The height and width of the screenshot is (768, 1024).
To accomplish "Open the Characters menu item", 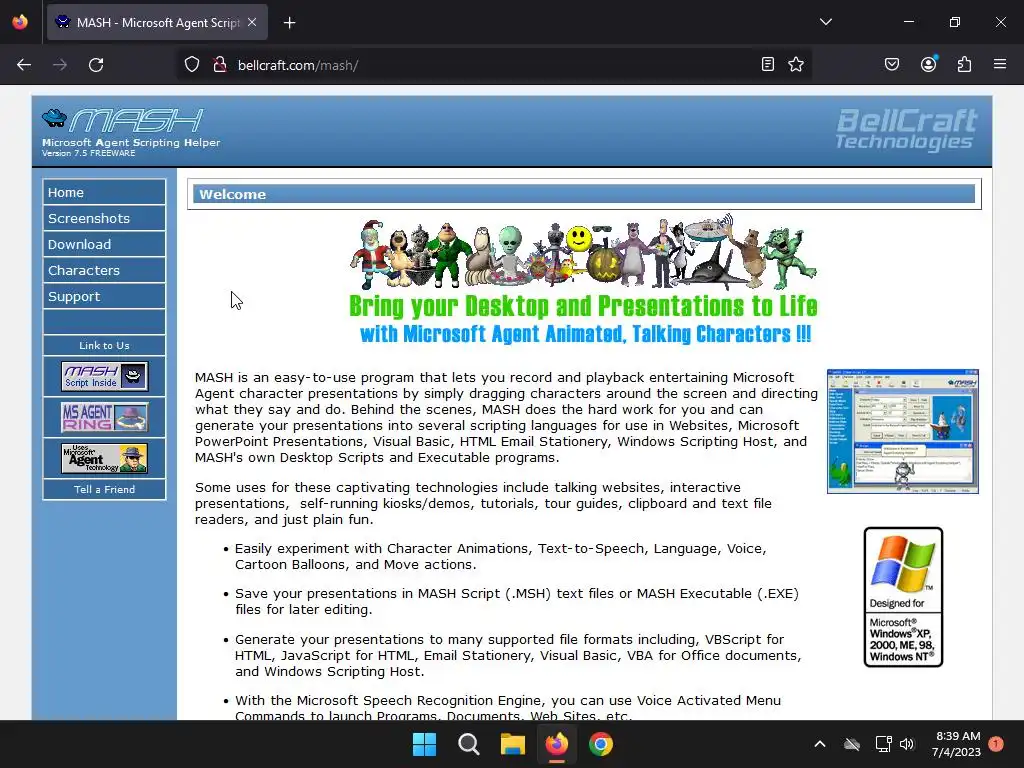I will point(104,270).
